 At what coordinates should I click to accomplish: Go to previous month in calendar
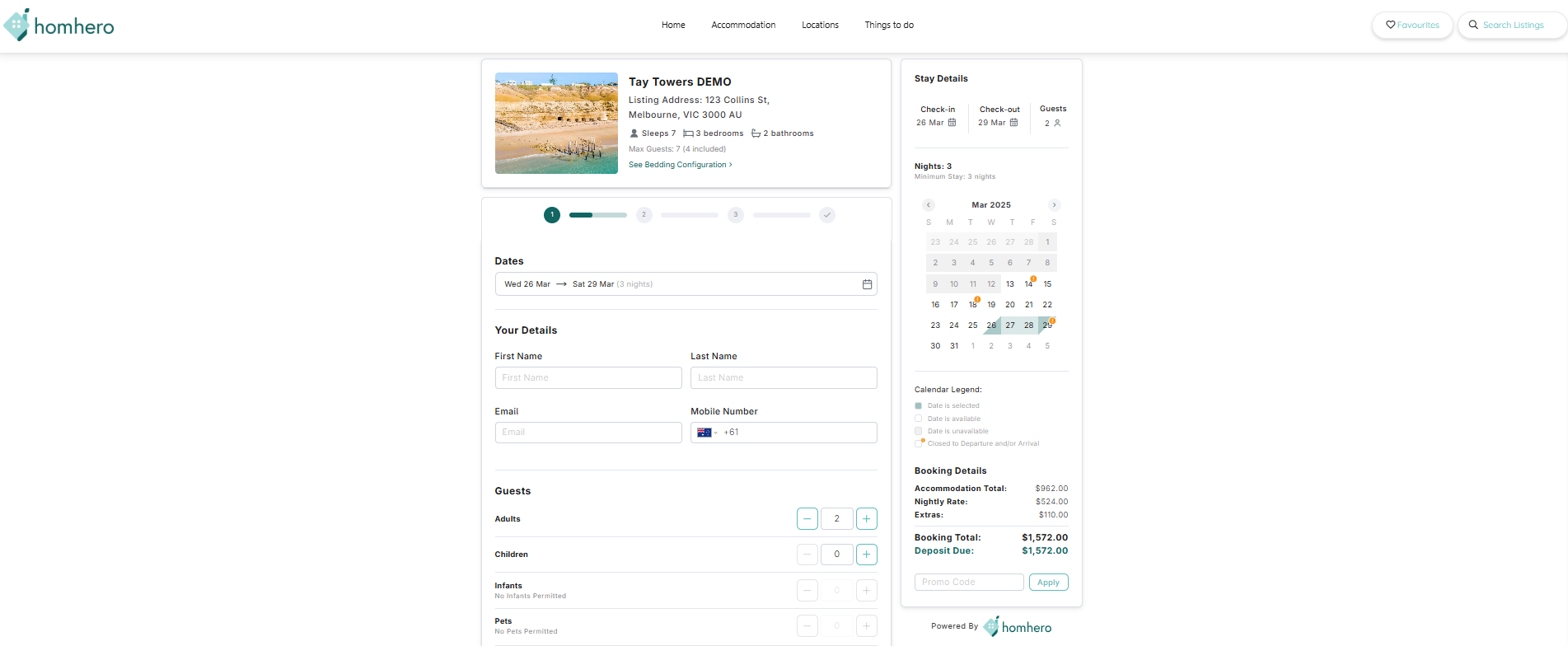coord(929,205)
